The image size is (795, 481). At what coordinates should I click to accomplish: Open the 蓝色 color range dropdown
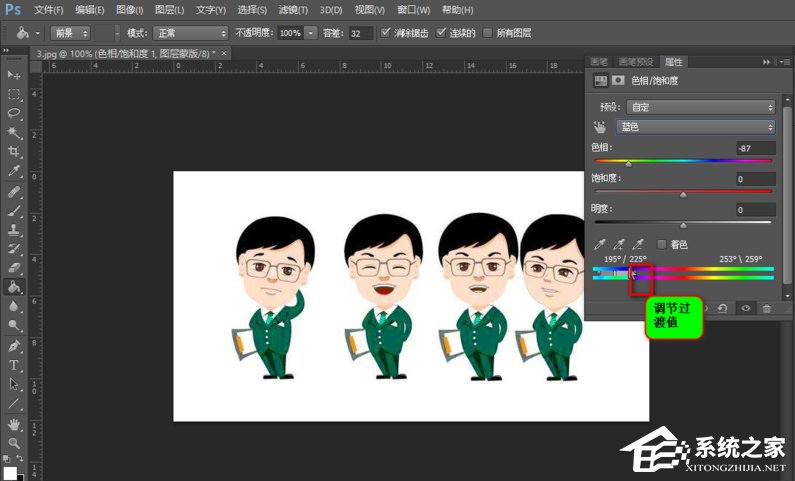[x=696, y=127]
